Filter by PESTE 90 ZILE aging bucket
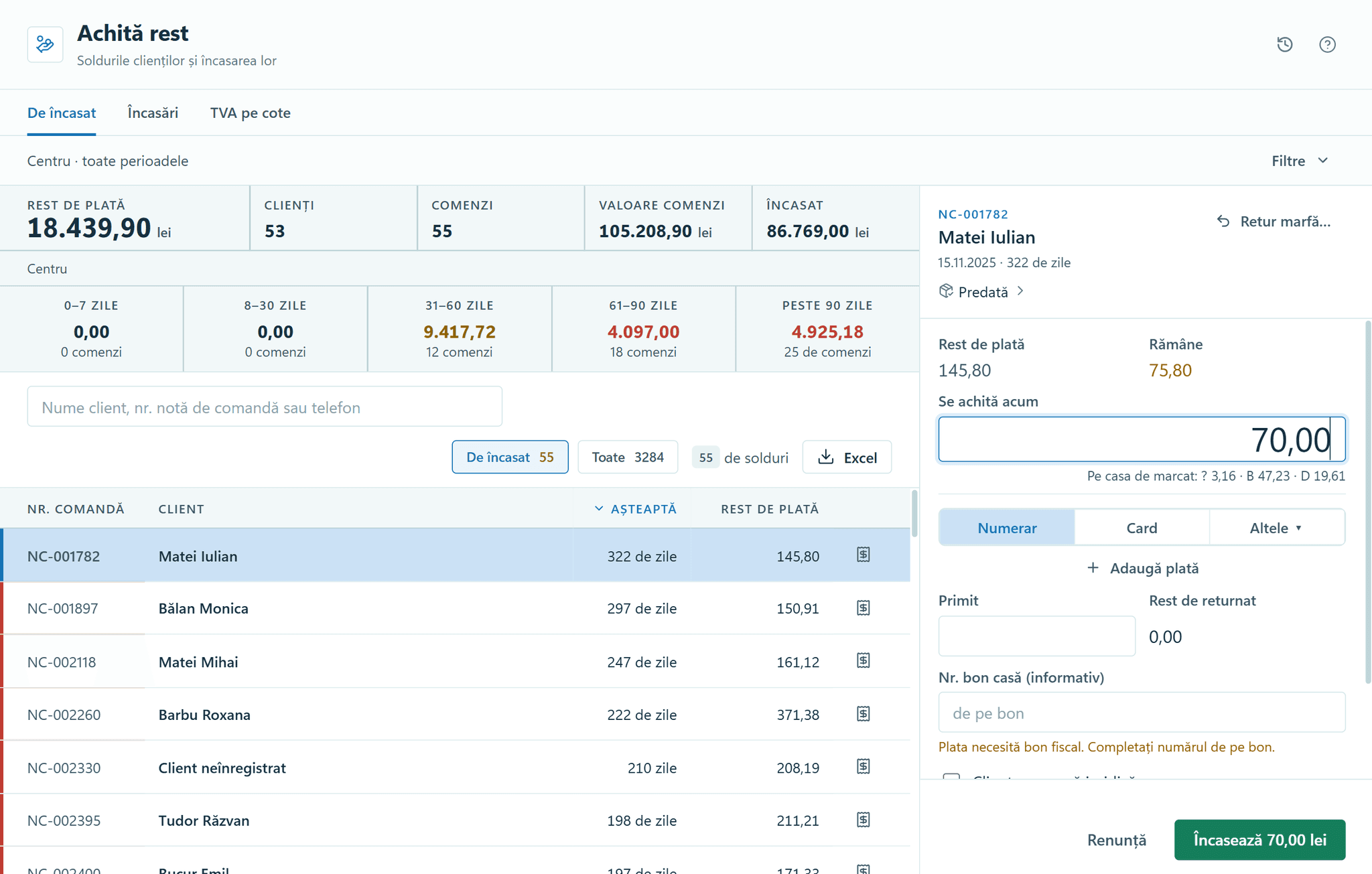This screenshot has width=1372, height=874. 827,329
